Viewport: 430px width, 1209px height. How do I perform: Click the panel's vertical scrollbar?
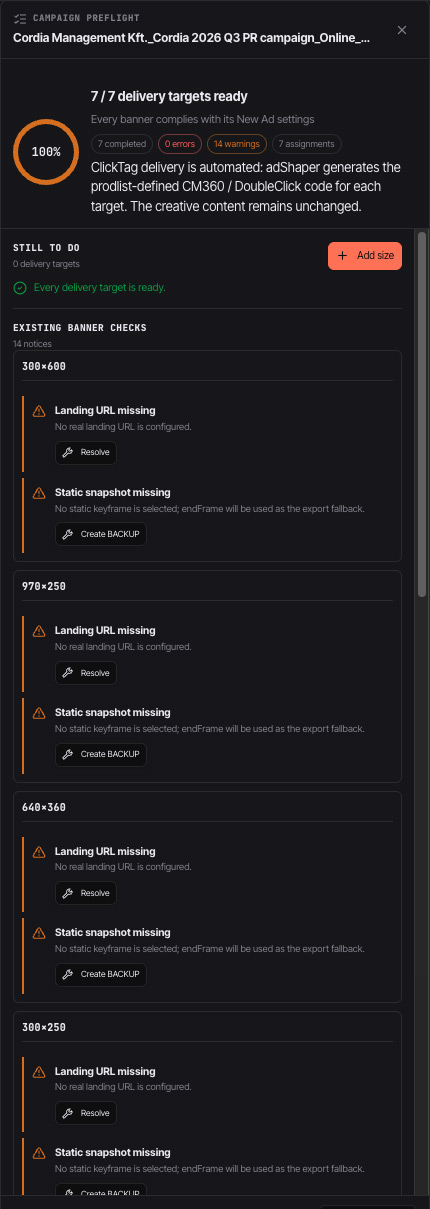pyautogui.click(x=422, y=415)
